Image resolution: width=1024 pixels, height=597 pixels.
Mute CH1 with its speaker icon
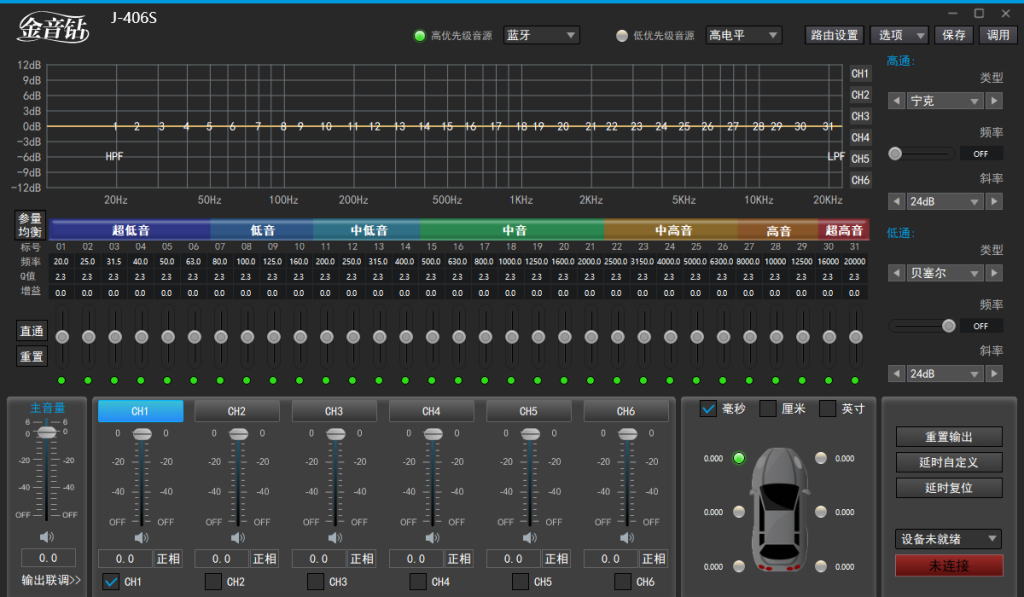[141, 538]
